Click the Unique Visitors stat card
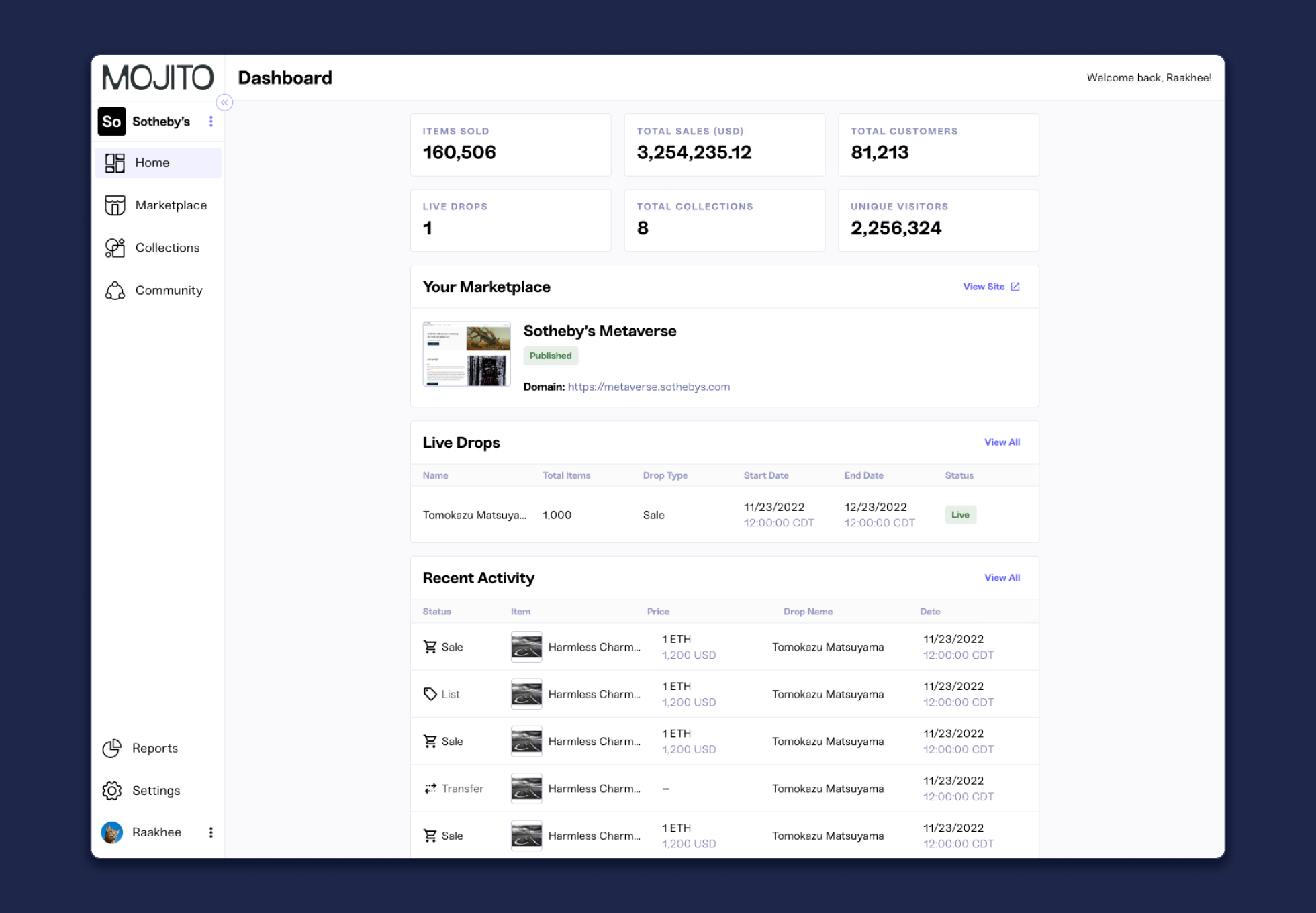The height and width of the screenshot is (913, 1316). [939, 220]
